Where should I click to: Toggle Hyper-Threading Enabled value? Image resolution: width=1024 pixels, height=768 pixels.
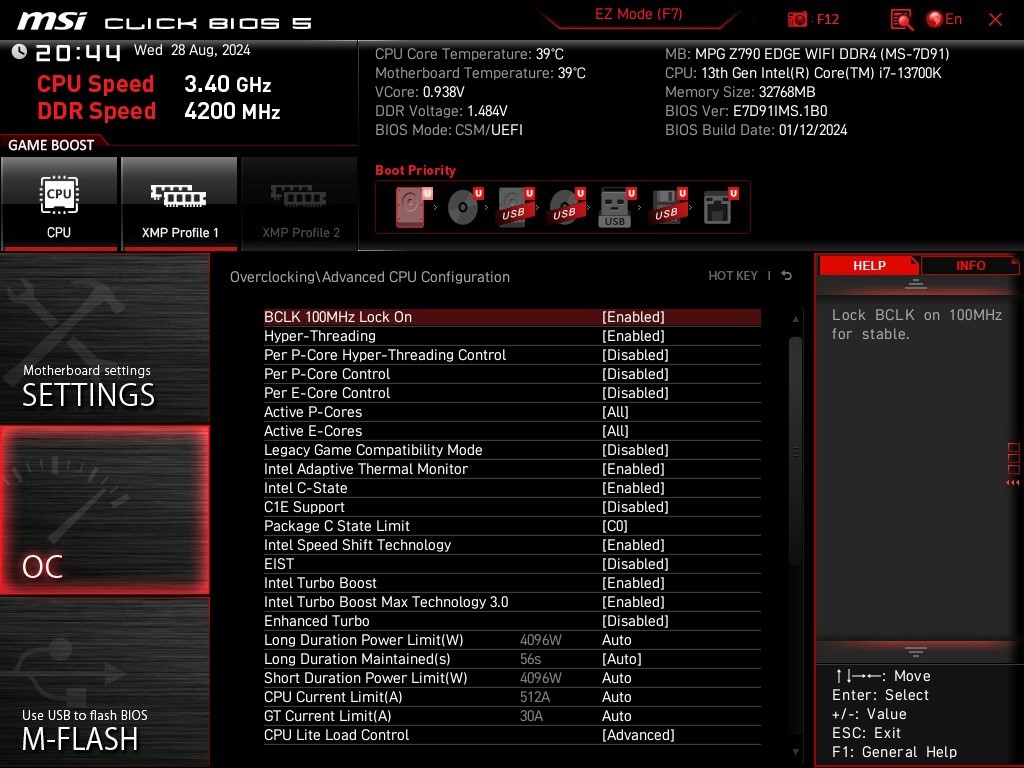click(x=633, y=336)
